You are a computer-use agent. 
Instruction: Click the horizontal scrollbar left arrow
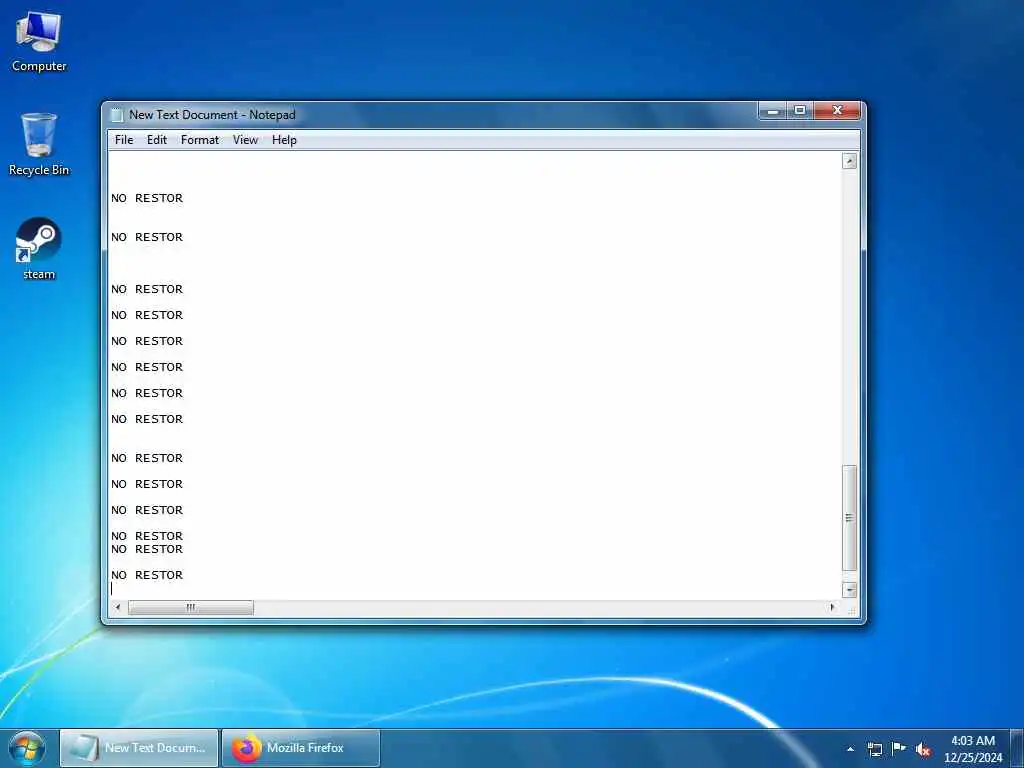(x=118, y=608)
